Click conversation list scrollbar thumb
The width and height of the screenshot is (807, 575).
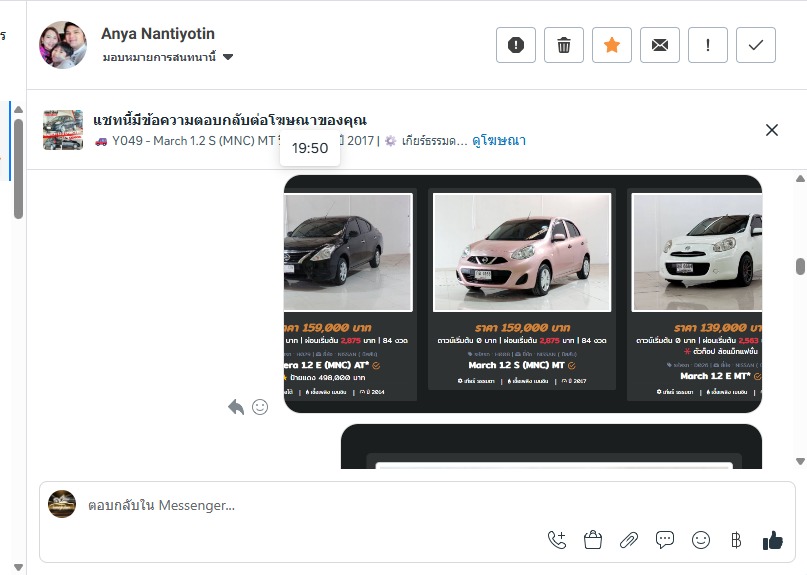click(19, 169)
